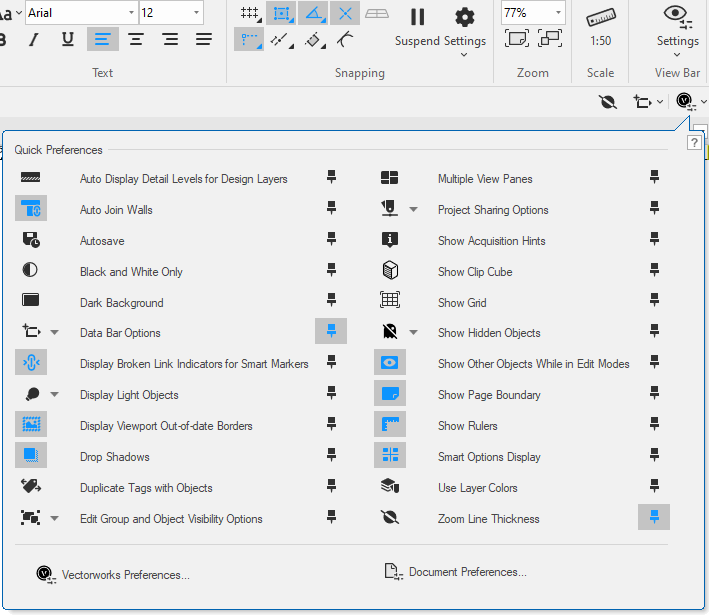Toggle the Show Grid icon
The height and width of the screenshot is (616, 709).
[390, 301]
